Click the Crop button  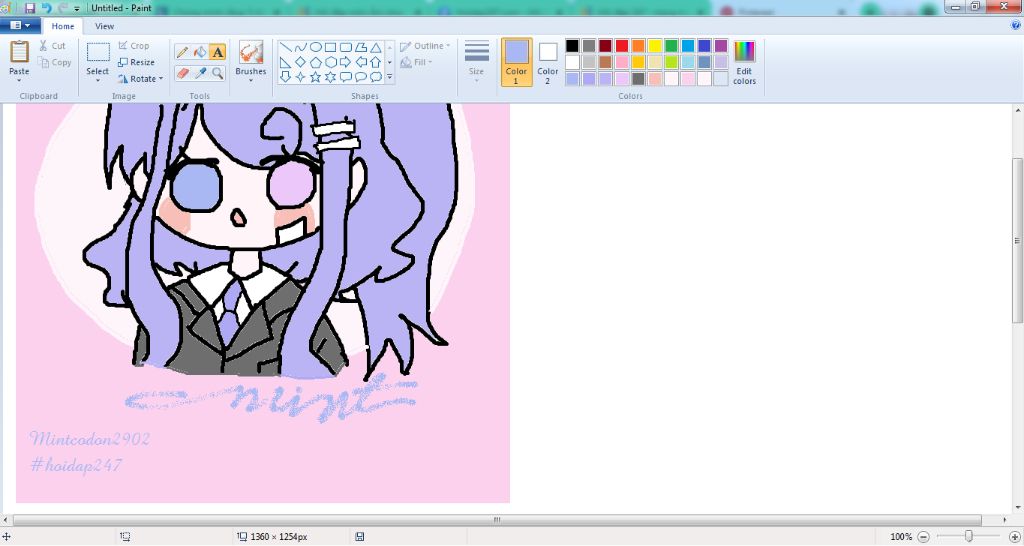(x=134, y=46)
